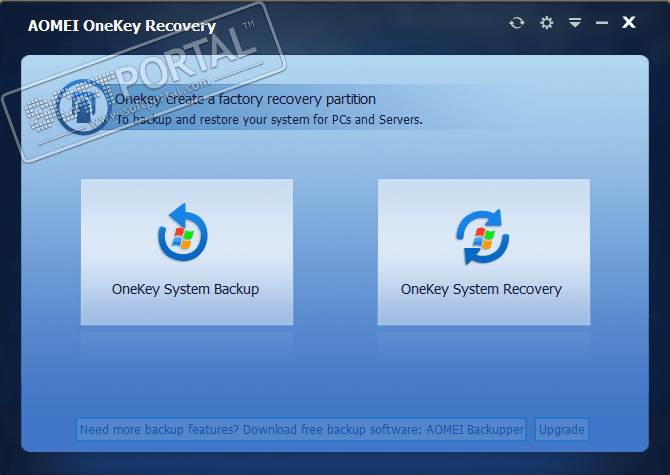The width and height of the screenshot is (670, 475).
Task: Open settings via the gear icon
Action: (x=547, y=23)
